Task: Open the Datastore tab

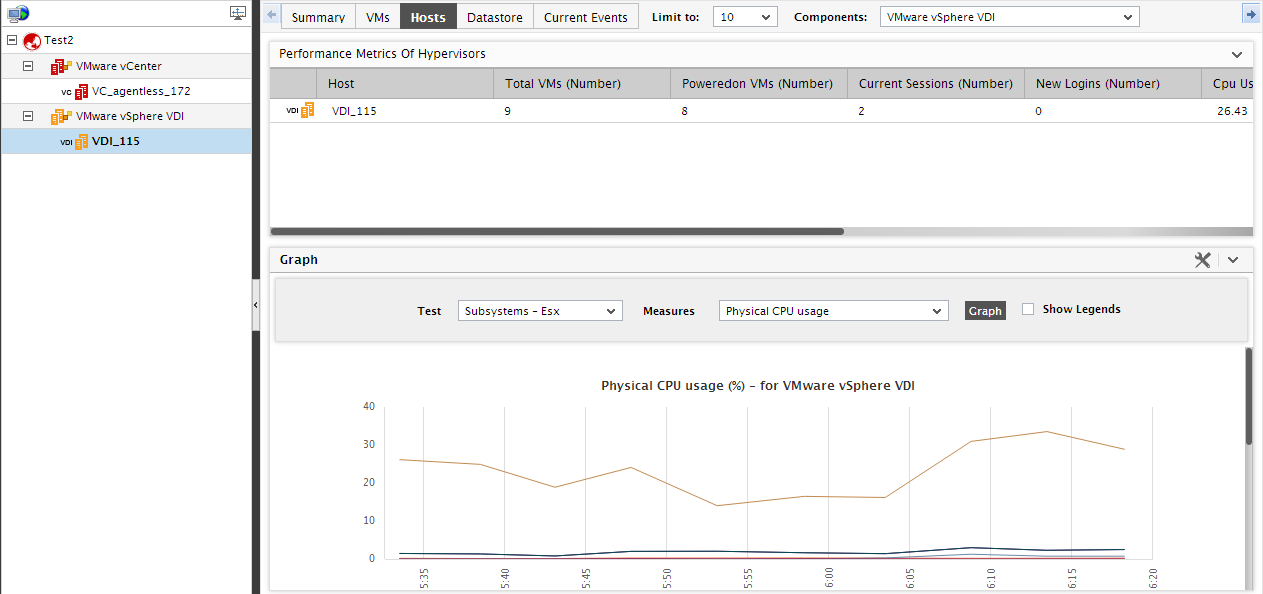Action: [495, 17]
